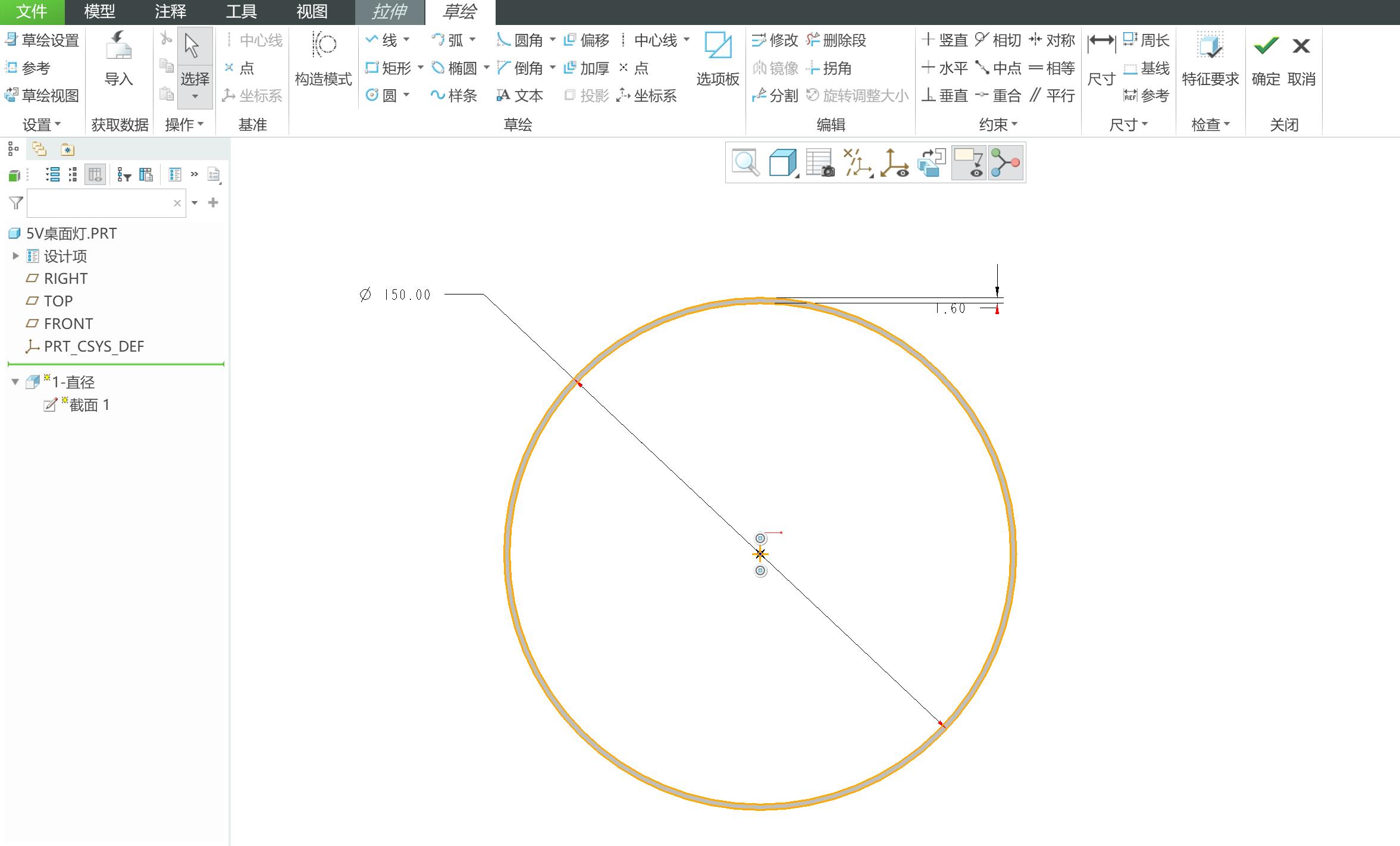Select the 圆角 fillet tool

point(520,40)
